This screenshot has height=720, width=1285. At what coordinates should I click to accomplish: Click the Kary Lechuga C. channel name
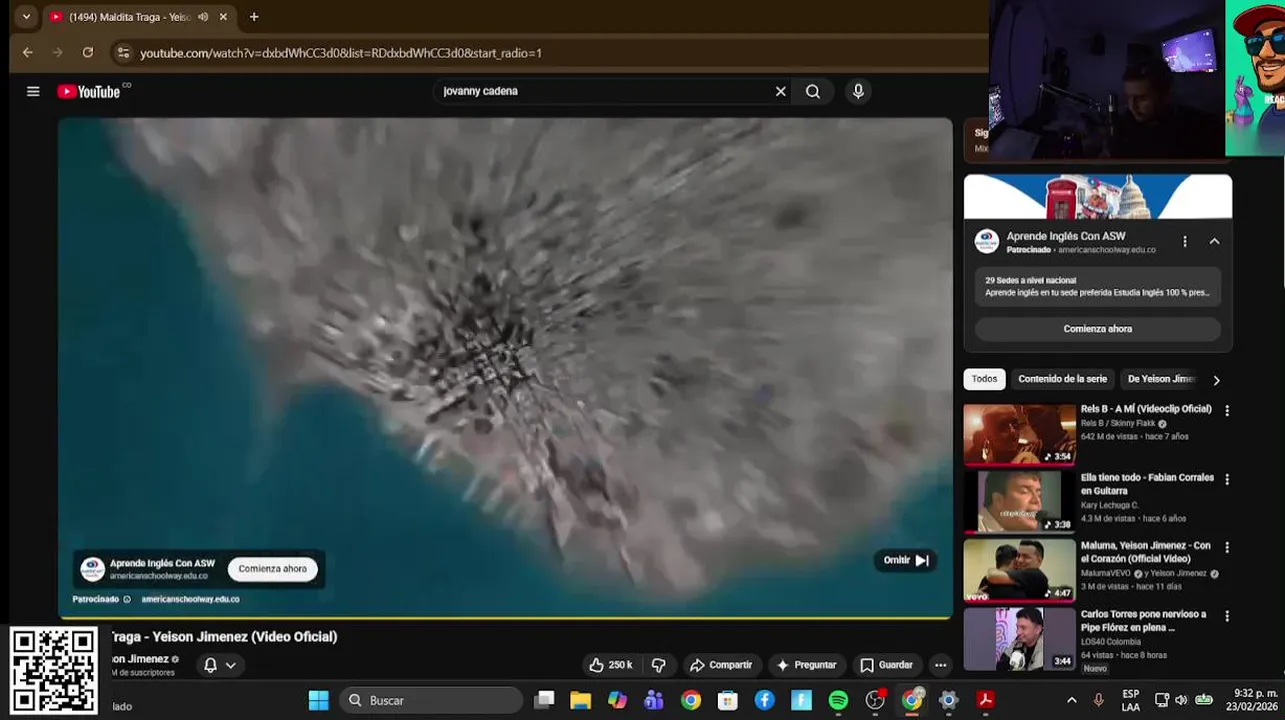click(x=1110, y=505)
